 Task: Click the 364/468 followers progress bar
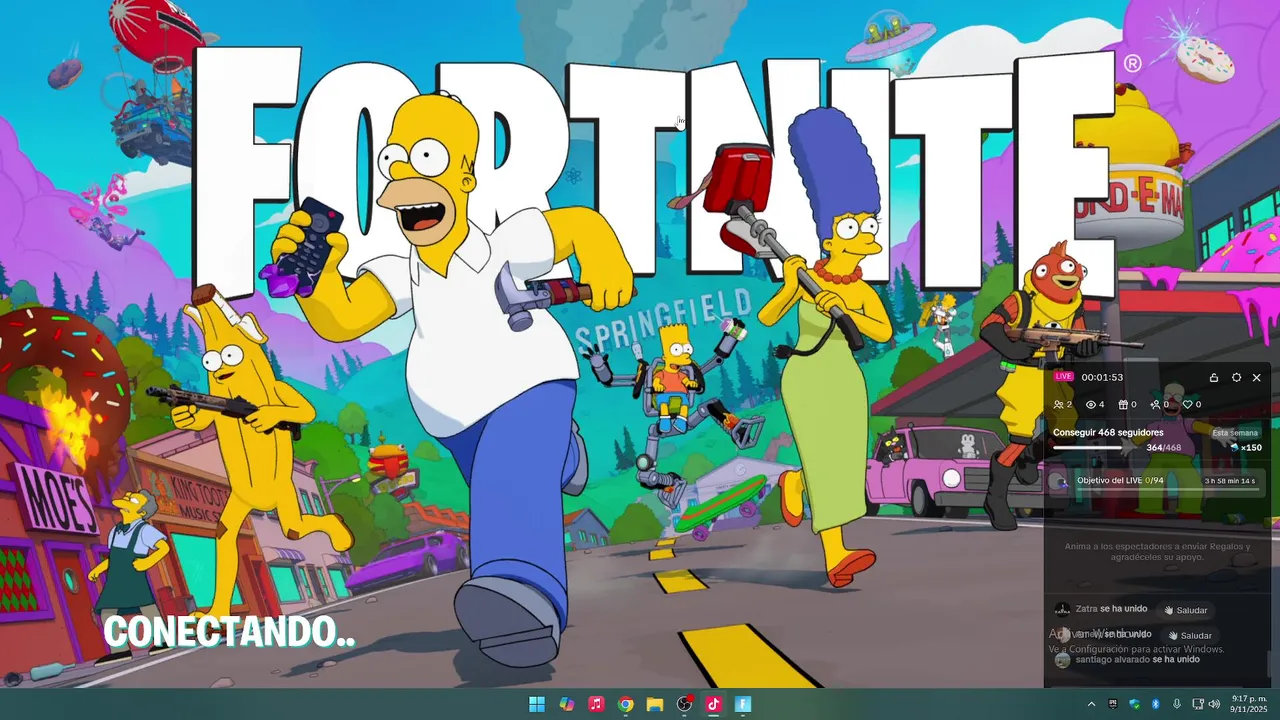[1088, 448]
